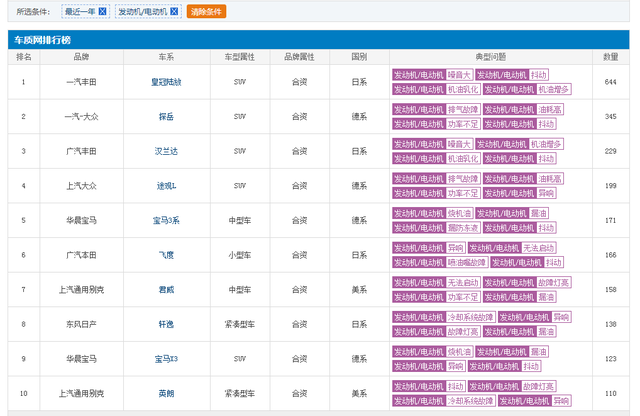The height and width of the screenshot is (416, 640).
Task: Open the 英朗 car series link
Action: pos(166,393)
